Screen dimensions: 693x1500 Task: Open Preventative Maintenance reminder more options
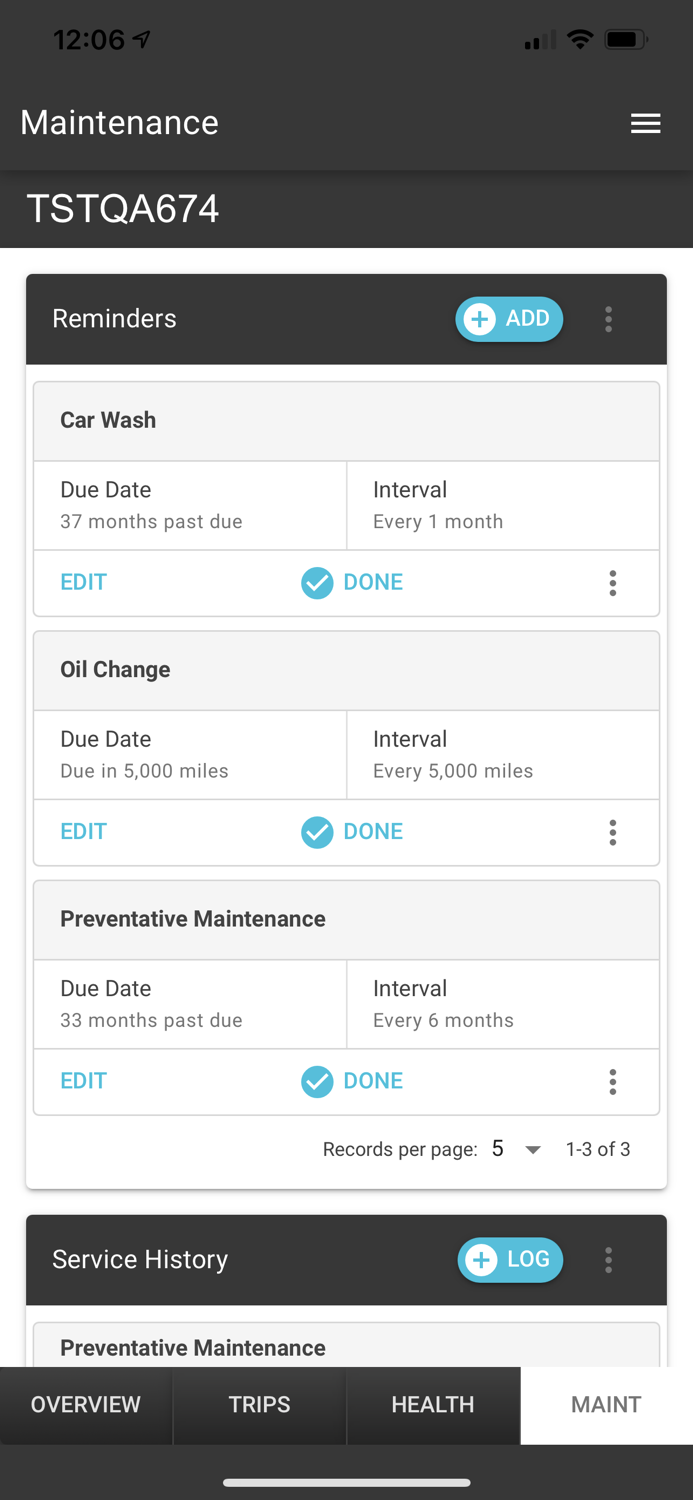point(613,1081)
